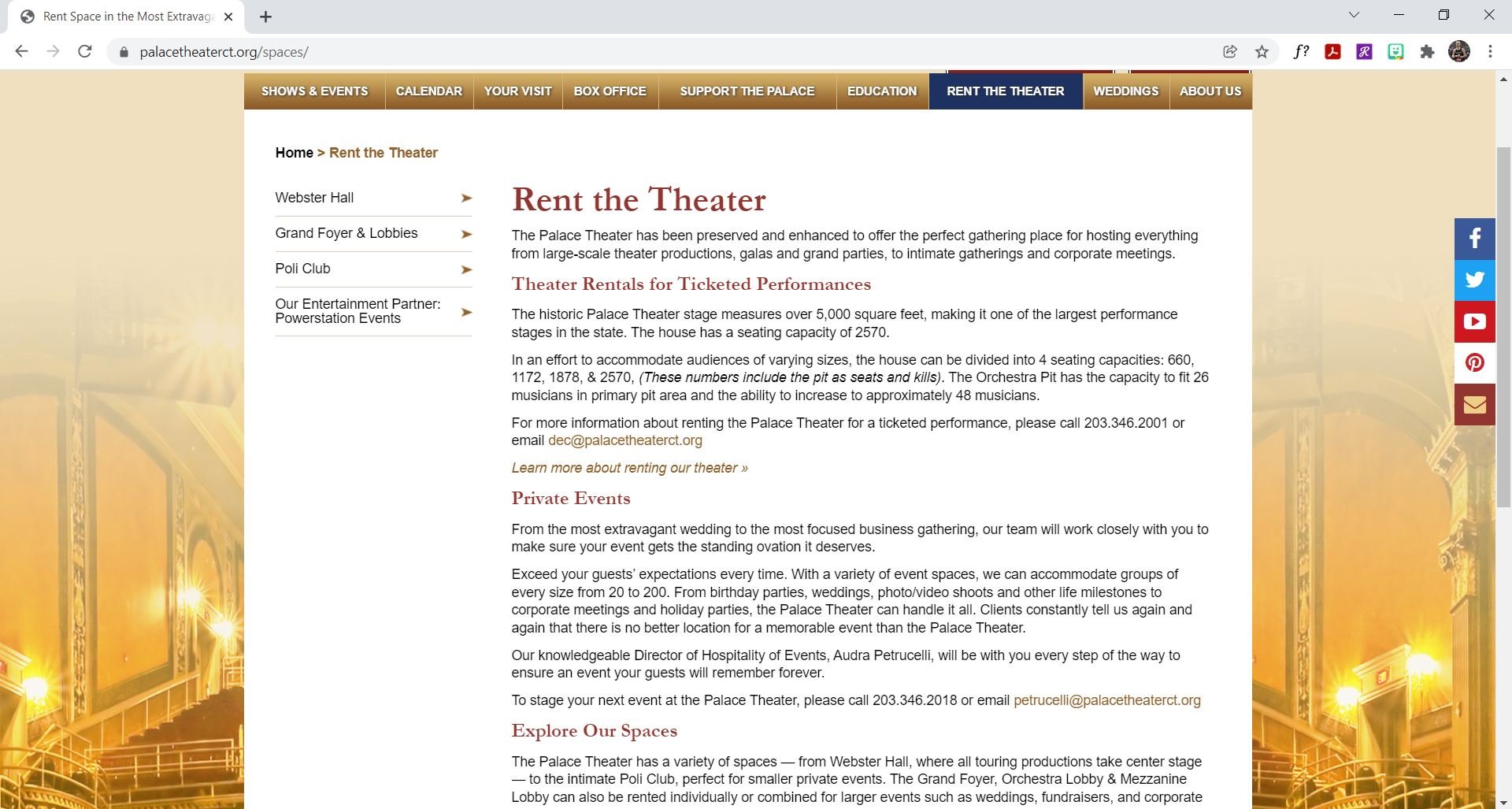Open the Calendar menu item
The width and height of the screenshot is (1512, 809).
(x=429, y=91)
